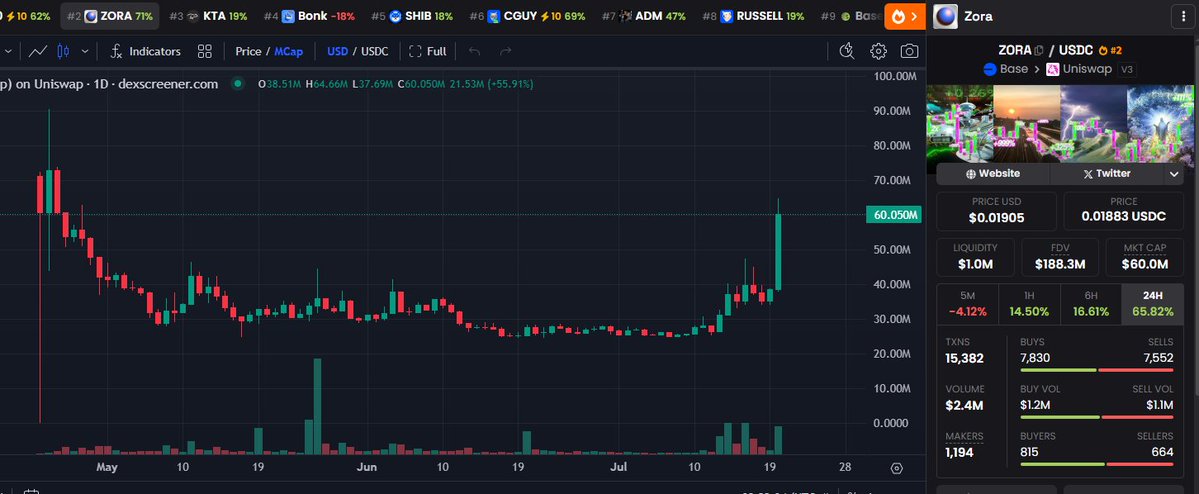Open trending token #4 Bonk
1199x494 pixels.
[309, 16]
